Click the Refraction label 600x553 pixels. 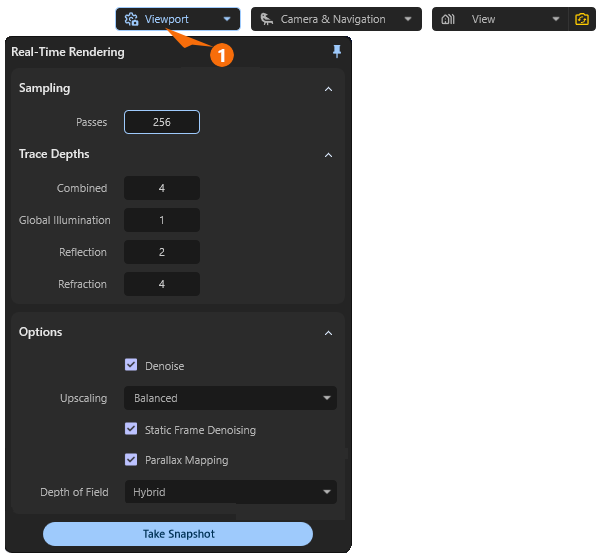(x=82, y=284)
